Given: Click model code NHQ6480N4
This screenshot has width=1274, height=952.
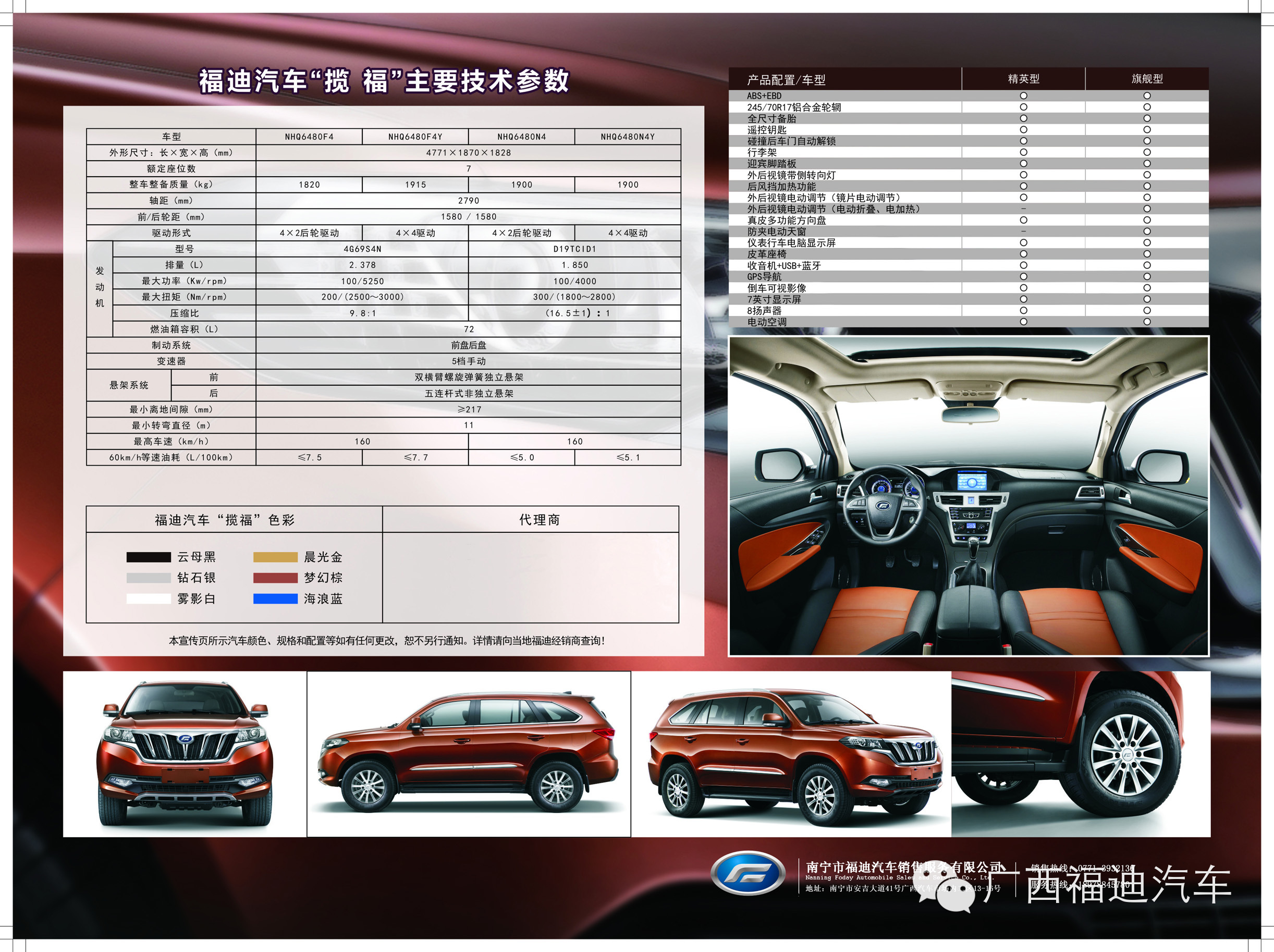Looking at the screenshot, I should [522, 137].
